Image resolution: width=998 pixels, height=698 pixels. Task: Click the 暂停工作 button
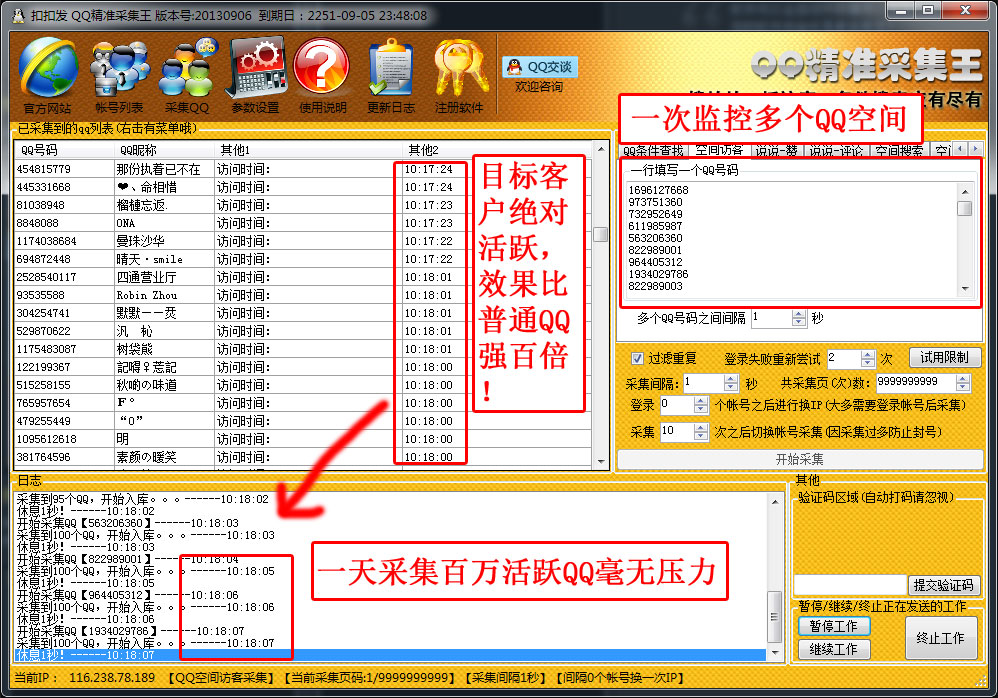(834, 626)
